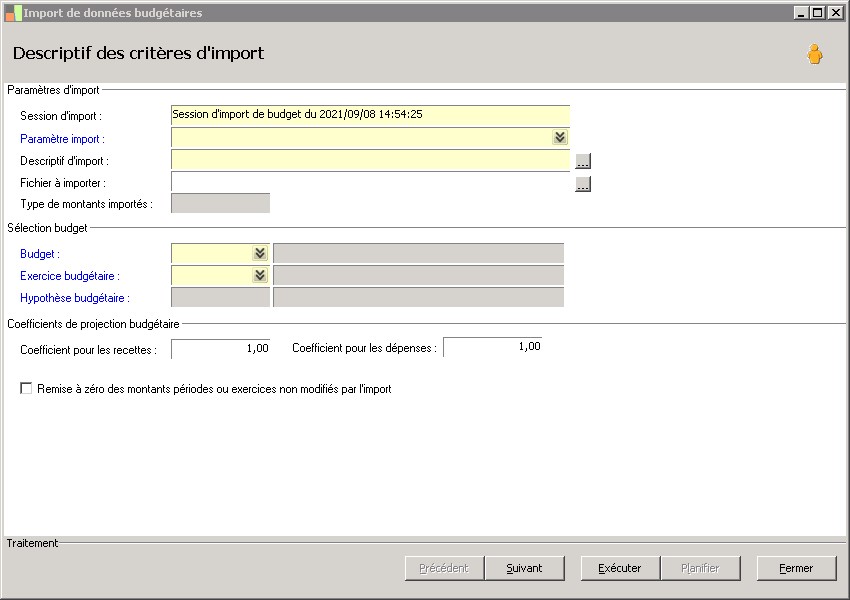850x600 pixels.
Task: Expand the Budget dropdown list
Action: pyautogui.click(x=260, y=254)
